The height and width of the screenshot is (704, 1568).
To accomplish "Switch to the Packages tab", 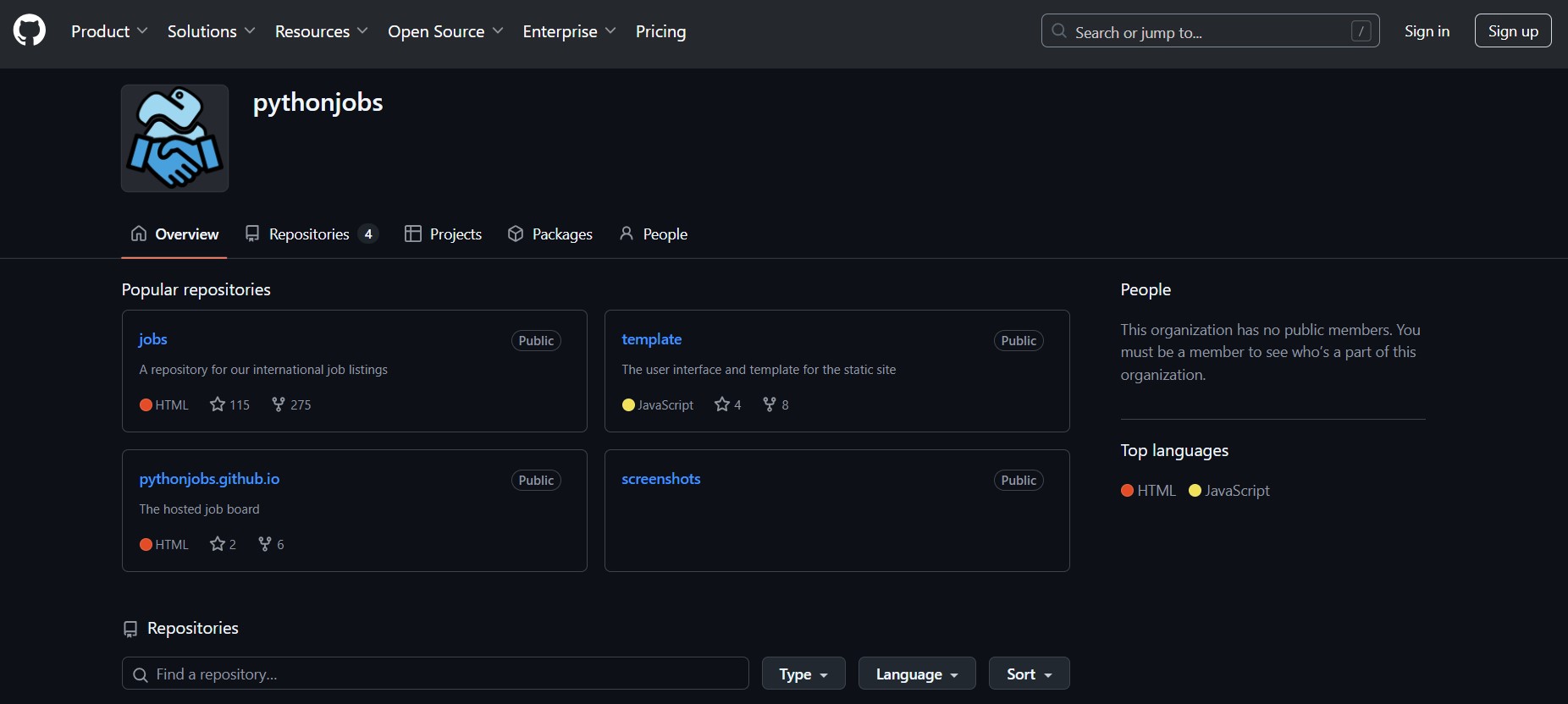I will 550,234.
